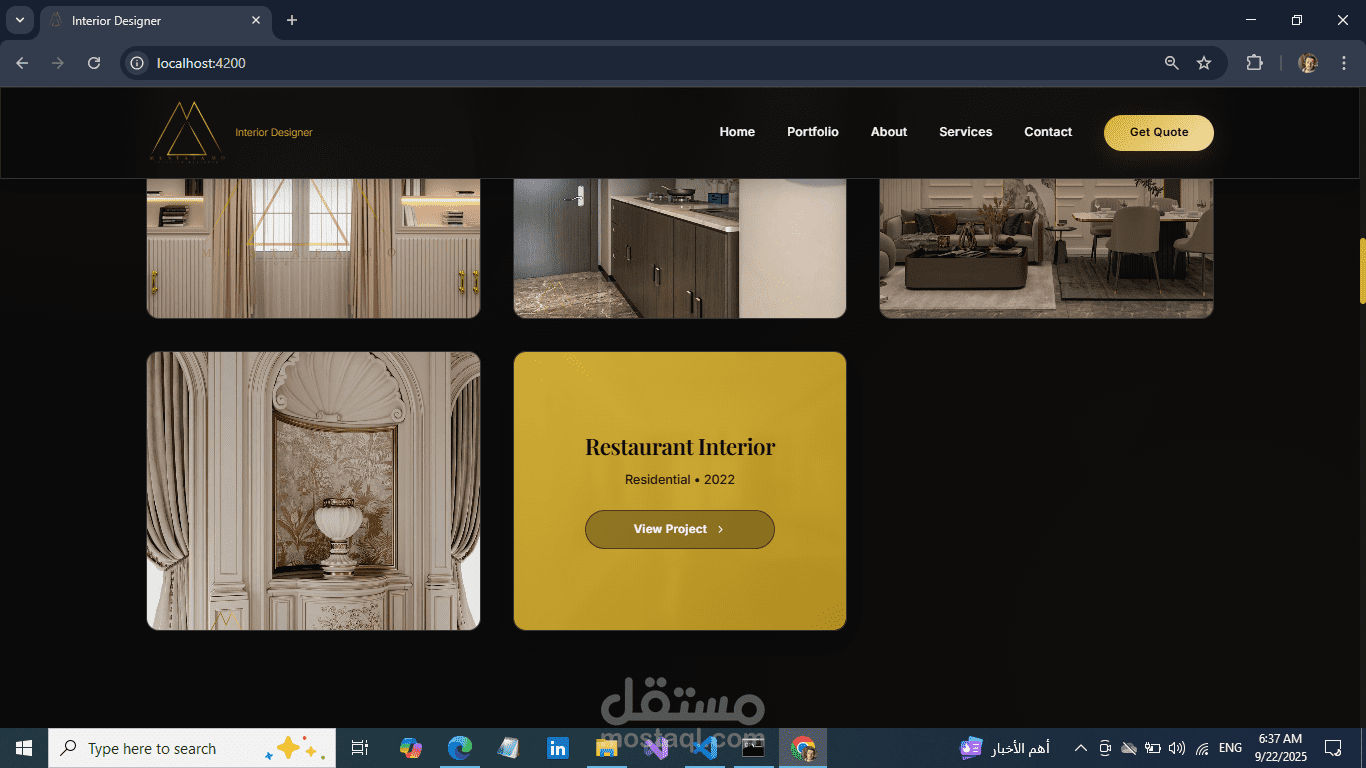
Task: Open the Wi-Fi network tray icon
Action: pos(1202,748)
